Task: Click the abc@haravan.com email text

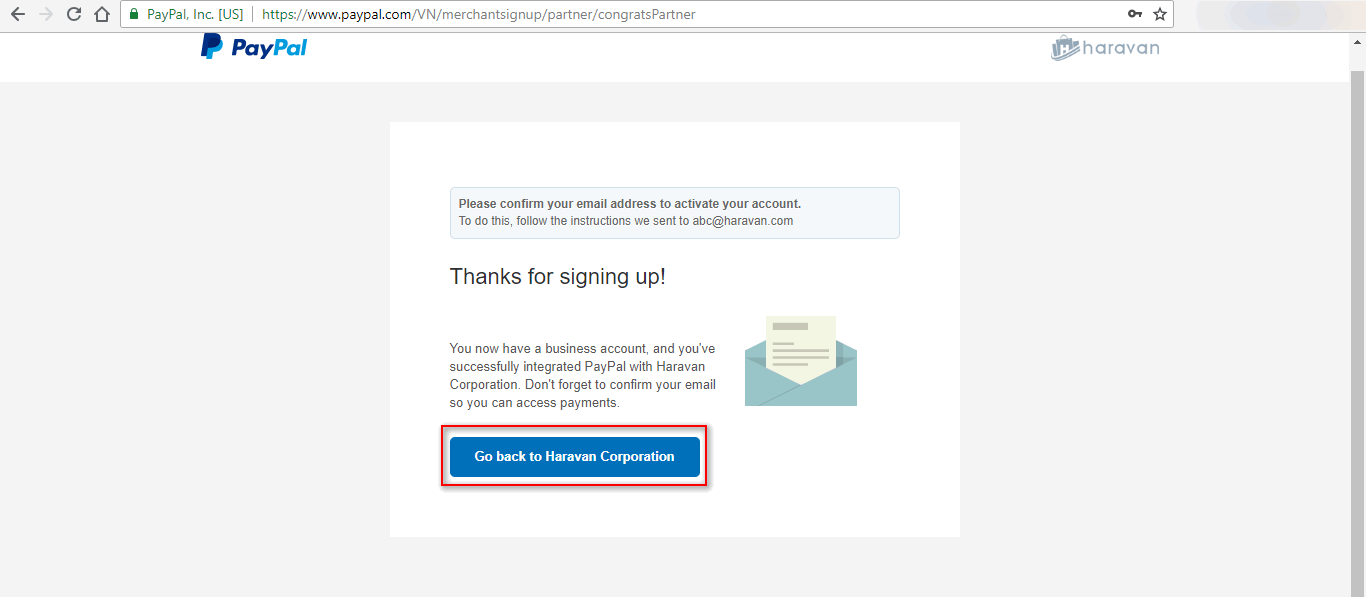Action: click(743, 221)
